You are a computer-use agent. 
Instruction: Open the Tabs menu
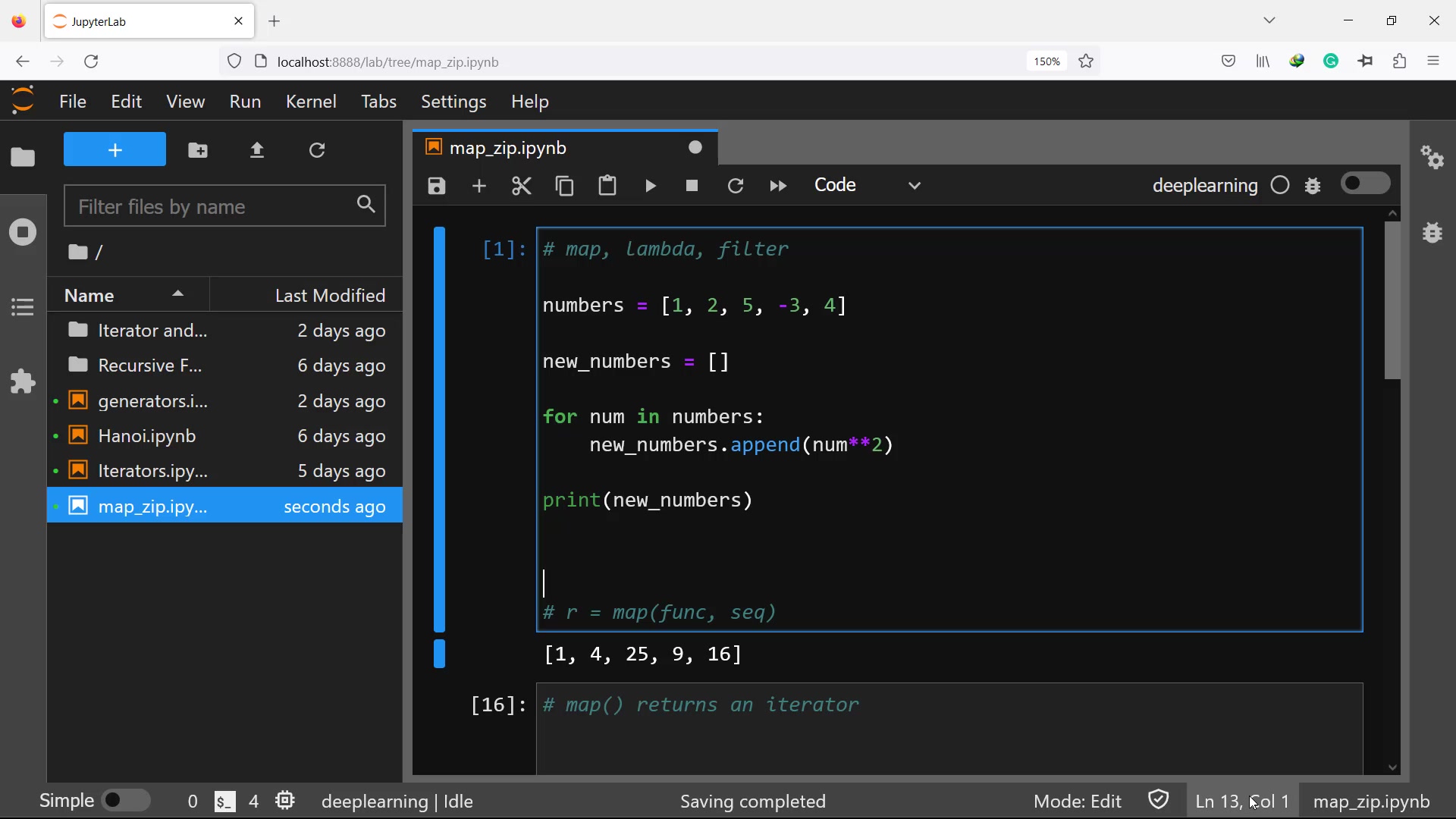[378, 102]
